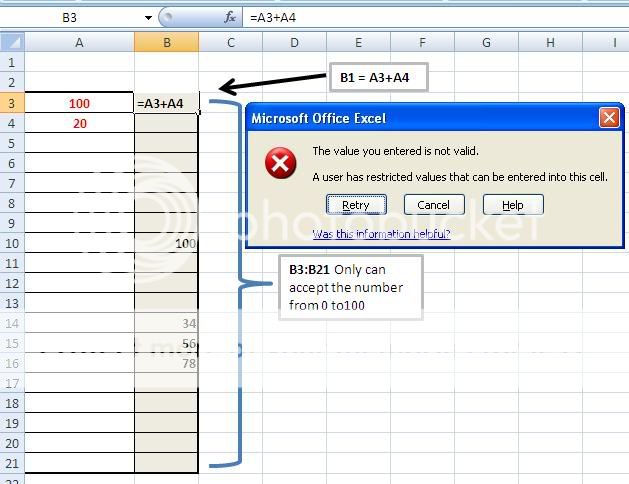Select row 3 header
The width and height of the screenshot is (629, 484).
pyautogui.click(x=12, y=103)
